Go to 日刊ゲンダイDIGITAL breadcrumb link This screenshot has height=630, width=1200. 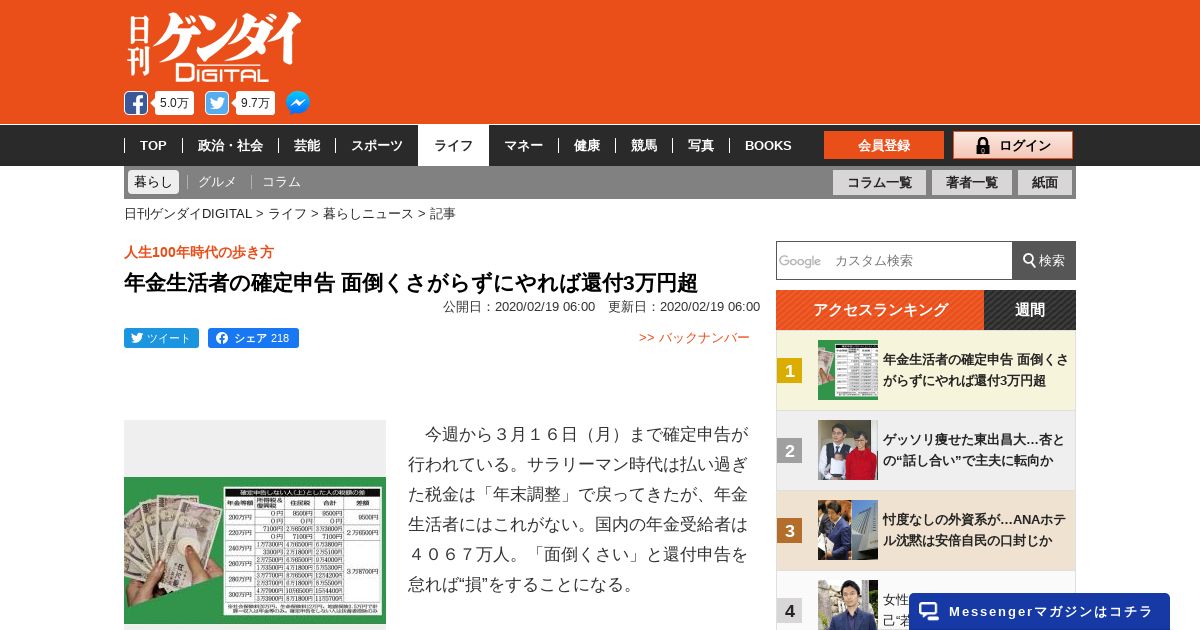pos(188,214)
